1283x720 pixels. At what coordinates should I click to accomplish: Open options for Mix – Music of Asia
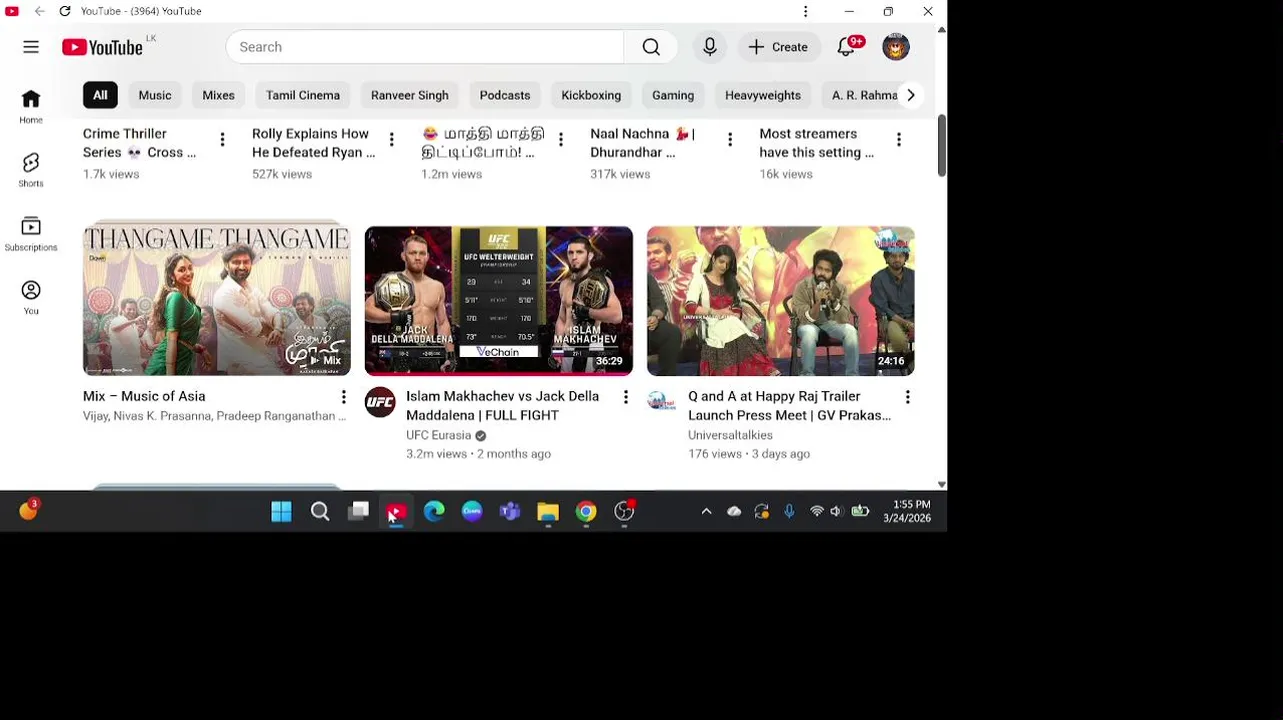point(343,397)
